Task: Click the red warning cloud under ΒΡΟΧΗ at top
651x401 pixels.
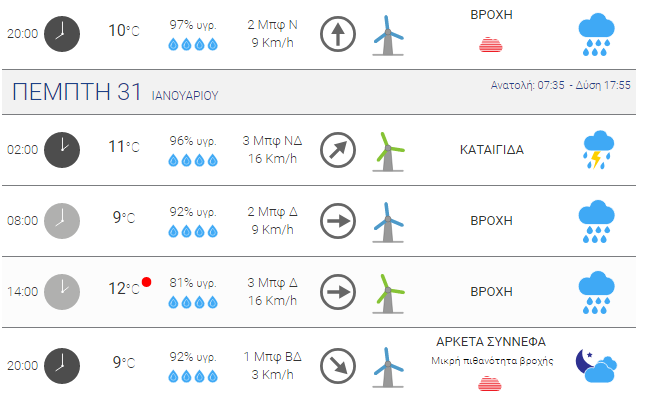Action: (491, 44)
